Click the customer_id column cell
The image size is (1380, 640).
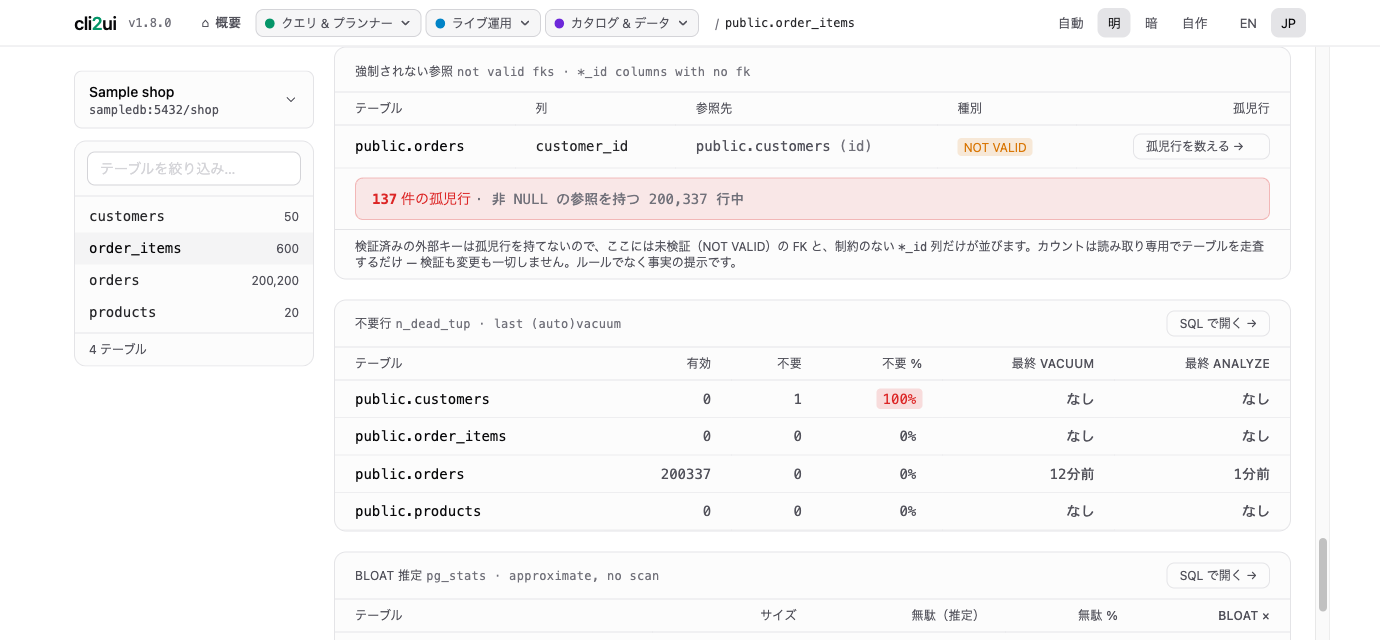pyautogui.click(x=582, y=146)
